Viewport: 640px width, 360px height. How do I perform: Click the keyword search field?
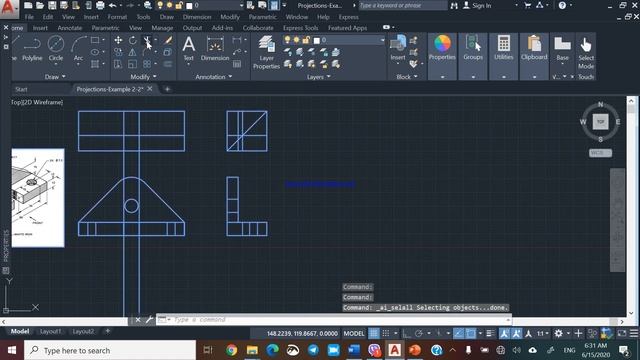point(402,5)
